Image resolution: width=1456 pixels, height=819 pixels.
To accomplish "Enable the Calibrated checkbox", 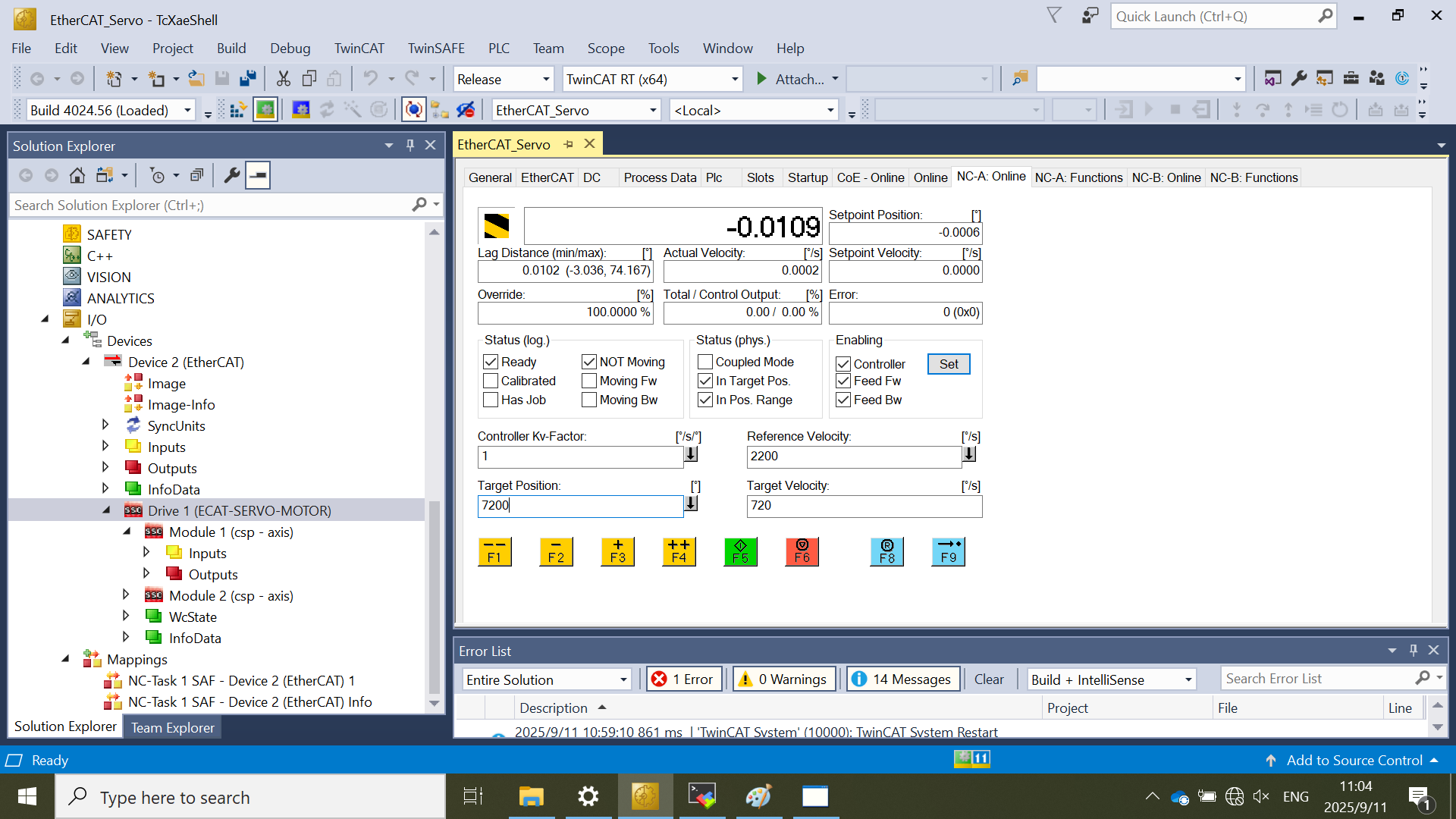I will (491, 381).
